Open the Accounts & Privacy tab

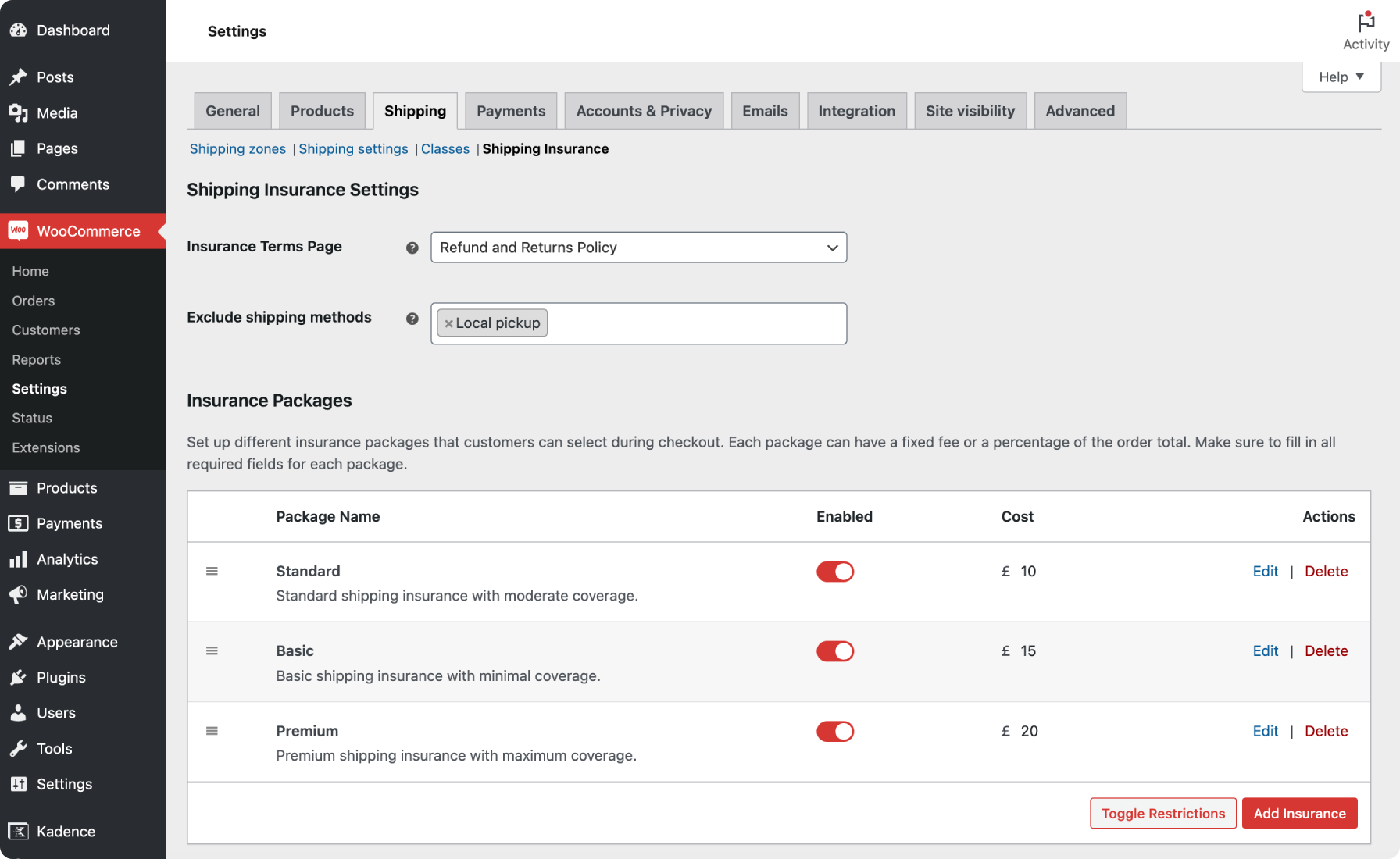(644, 110)
